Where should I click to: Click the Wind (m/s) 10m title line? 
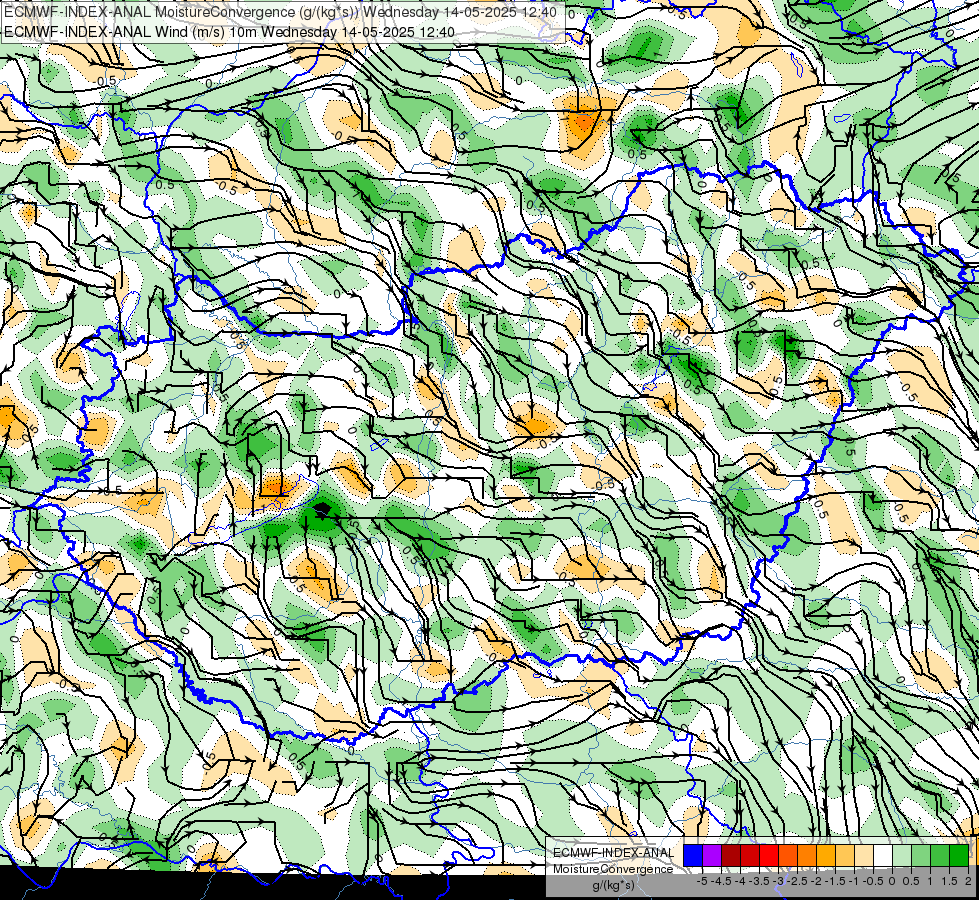[229, 31]
